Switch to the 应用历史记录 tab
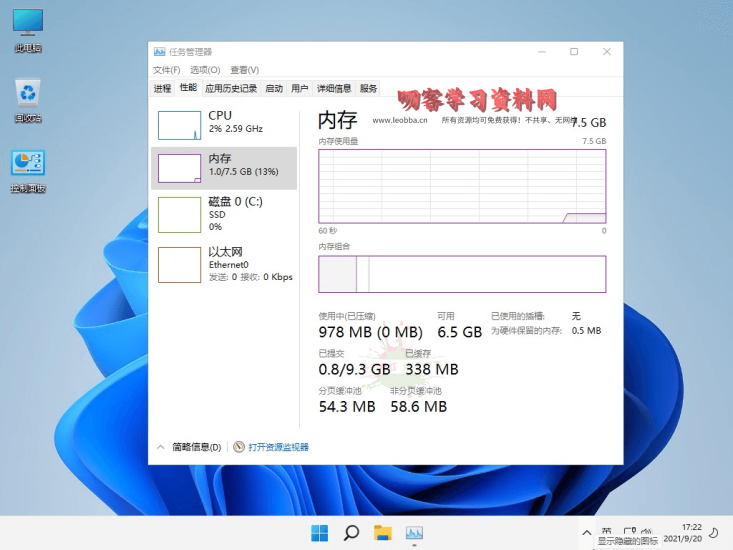This screenshot has height=550, width=733. 231,88
